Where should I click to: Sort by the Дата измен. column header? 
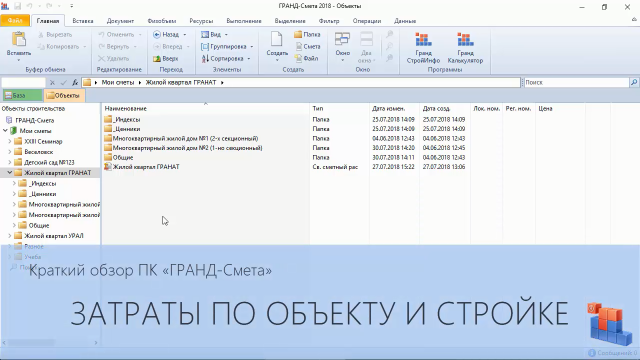coord(395,109)
